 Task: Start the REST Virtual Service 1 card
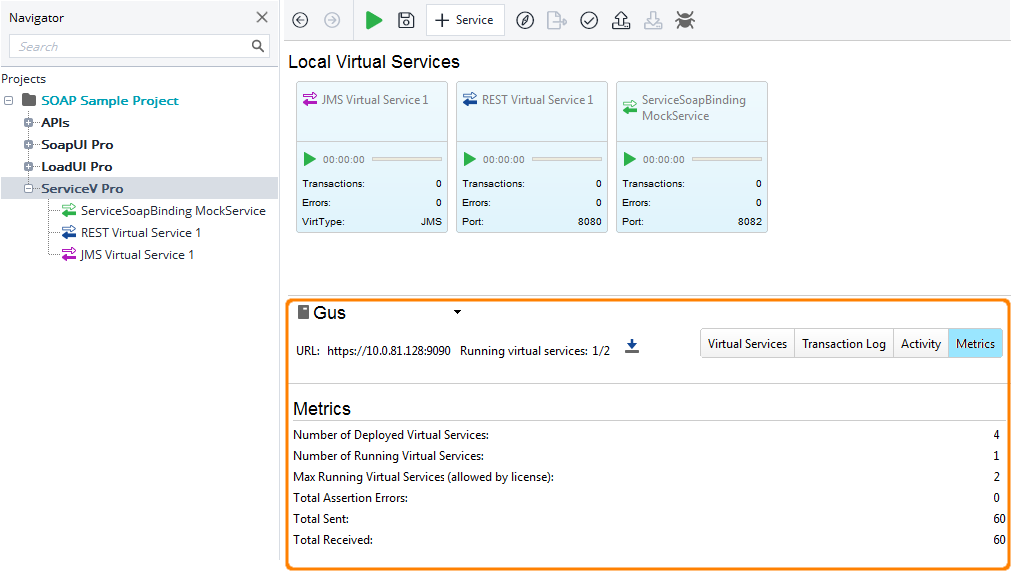point(469,159)
